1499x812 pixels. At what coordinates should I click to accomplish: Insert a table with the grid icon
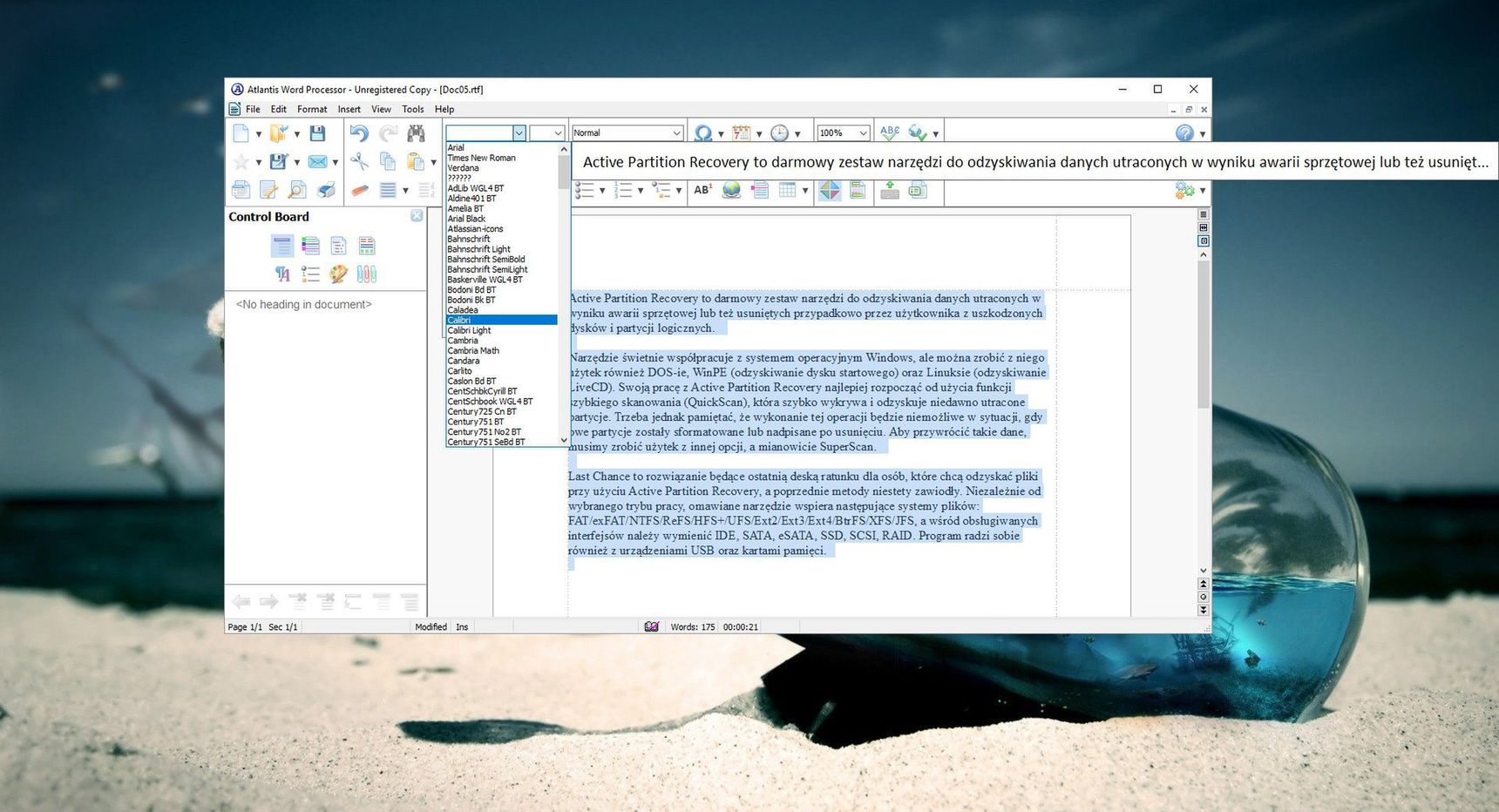click(x=787, y=190)
